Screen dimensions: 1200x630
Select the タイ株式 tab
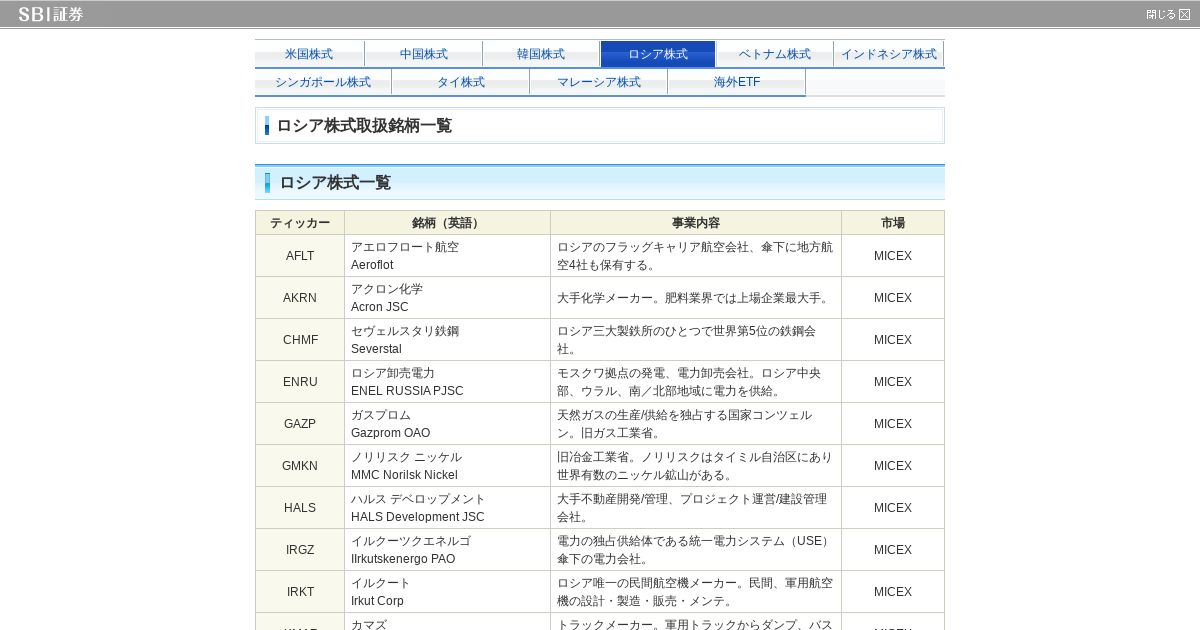point(461,82)
